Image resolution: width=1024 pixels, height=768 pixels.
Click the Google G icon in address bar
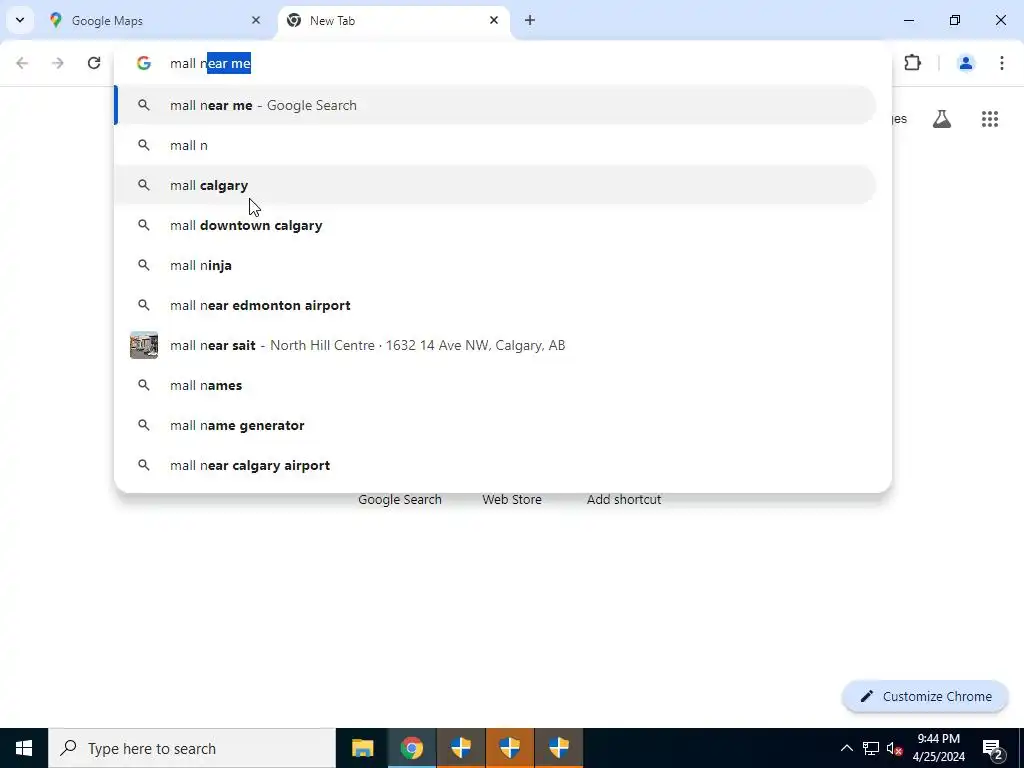tap(144, 63)
